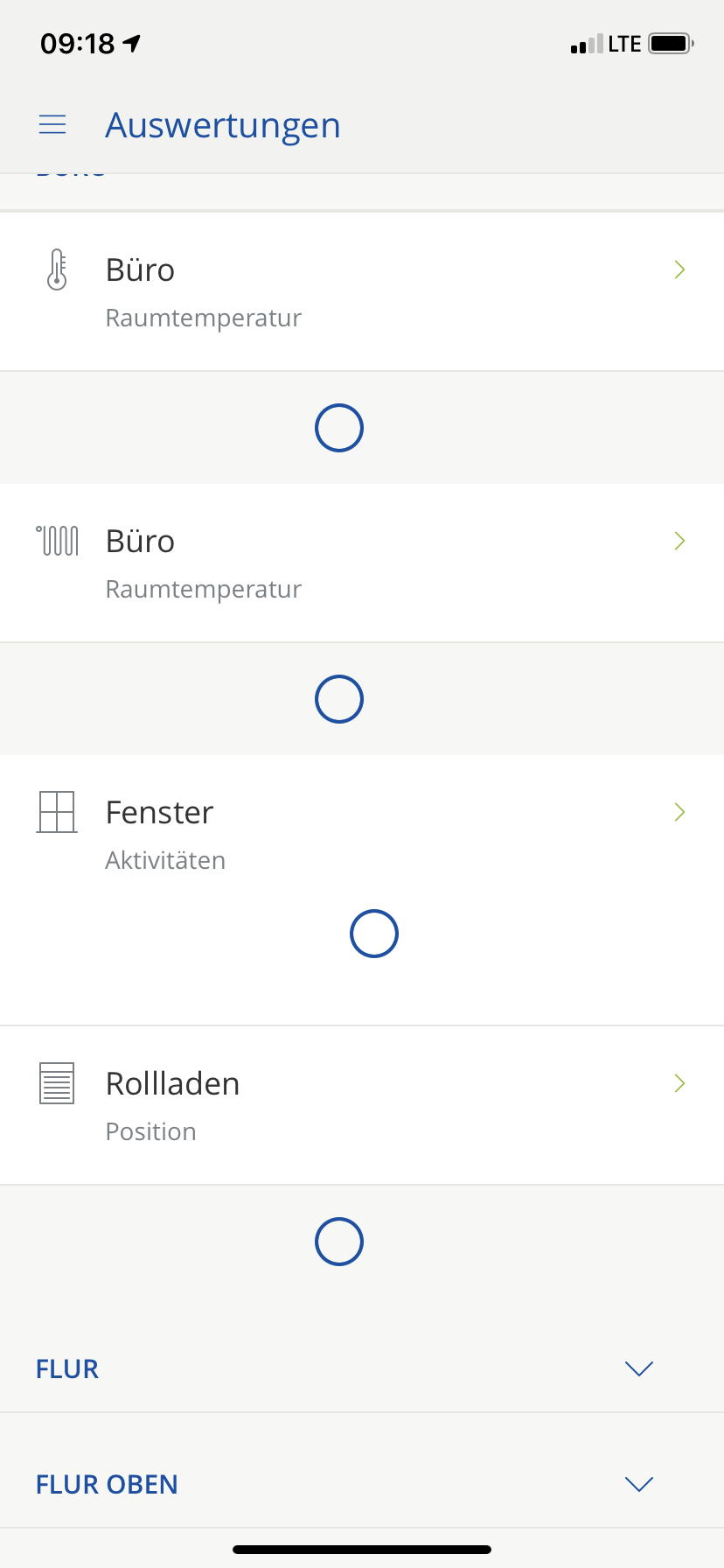Open Rollladen Position via right chevron
724x1568 pixels.
(679, 1083)
